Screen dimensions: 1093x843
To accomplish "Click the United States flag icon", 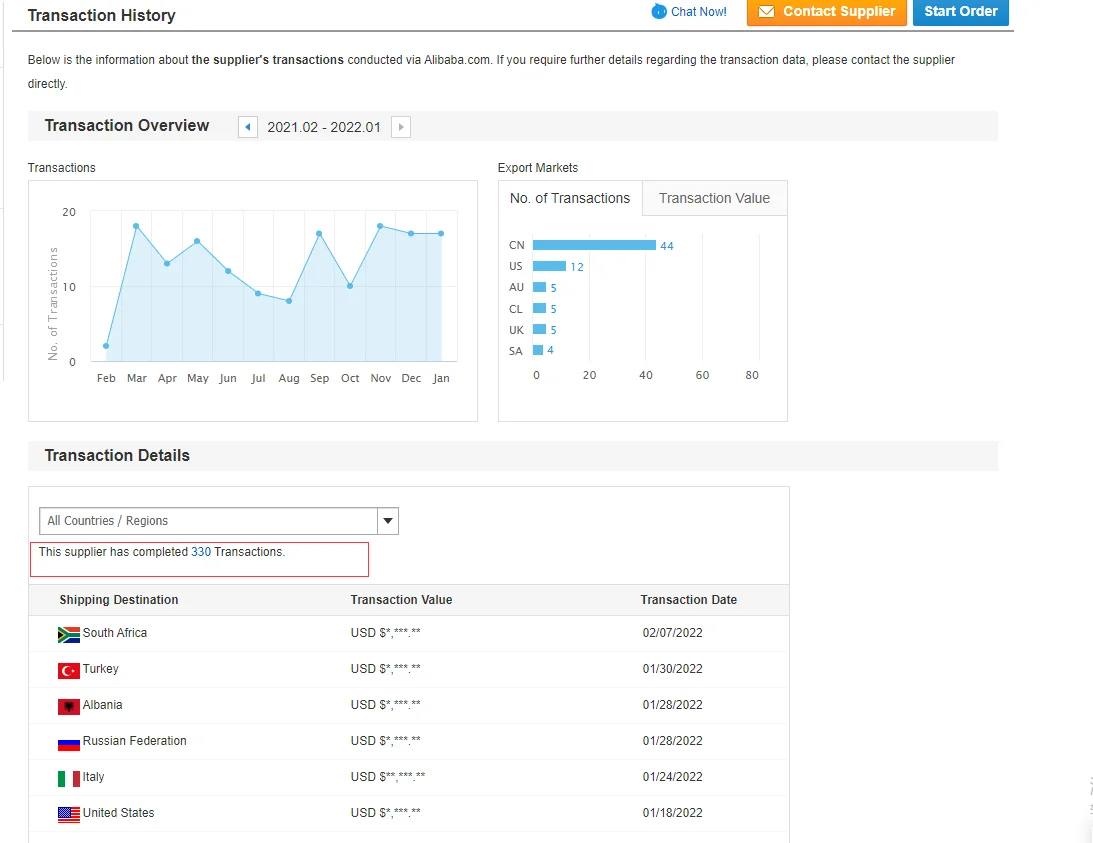I will click(x=69, y=814).
